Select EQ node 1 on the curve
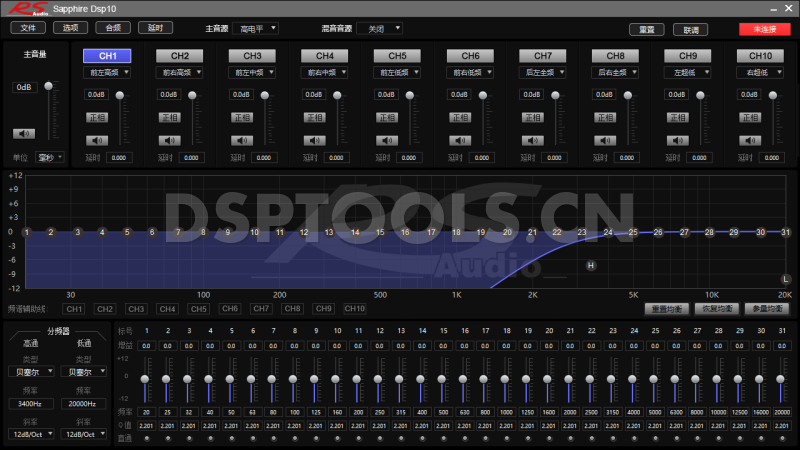The width and height of the screenshot is (800, 450). [x=27, y=232]
